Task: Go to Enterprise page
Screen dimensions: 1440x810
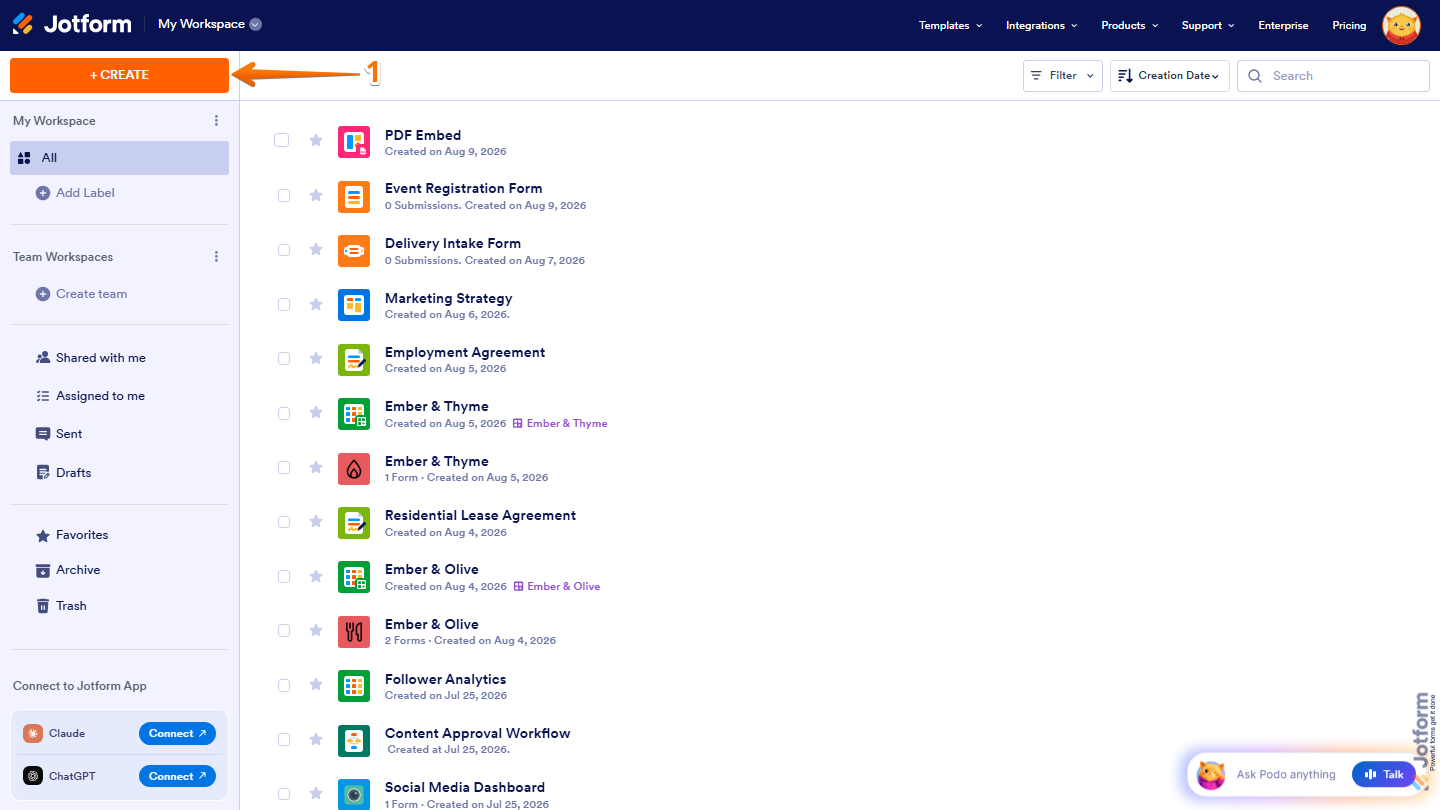Action: coord(1283,25)
